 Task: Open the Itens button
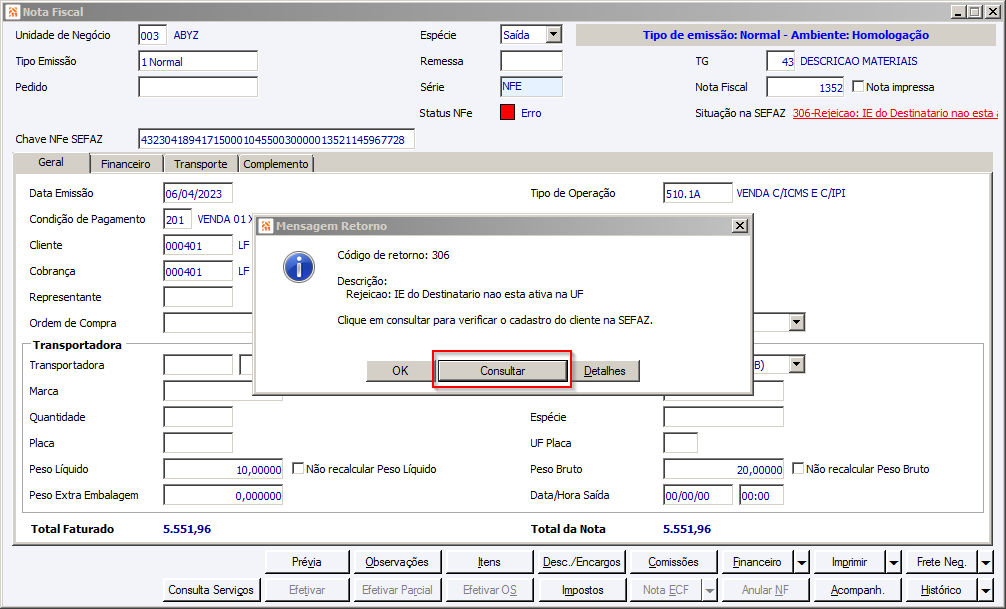pos(489,562)
